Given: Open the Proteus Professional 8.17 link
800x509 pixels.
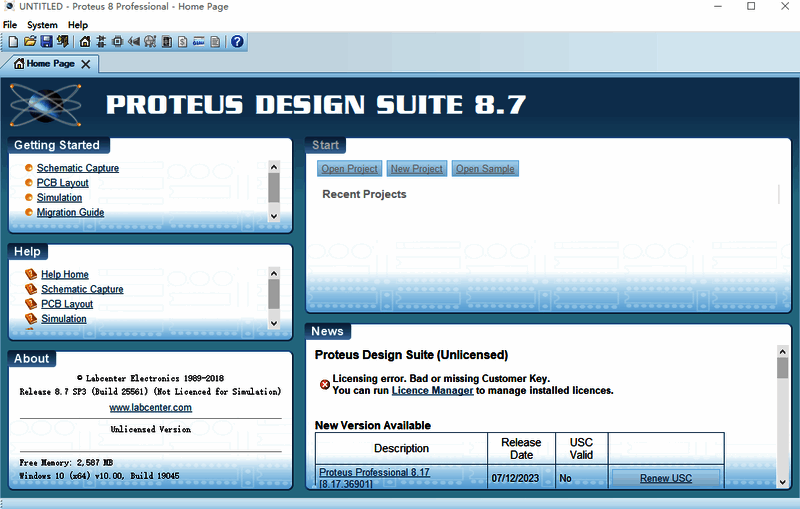Looking at the screenshot, I should [374, 472].
